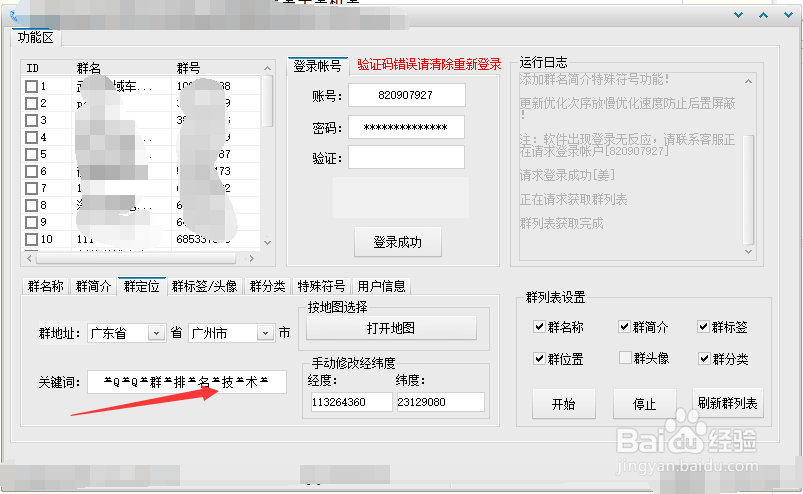
Task: Open the 群分类 tab
Action: 267,286
